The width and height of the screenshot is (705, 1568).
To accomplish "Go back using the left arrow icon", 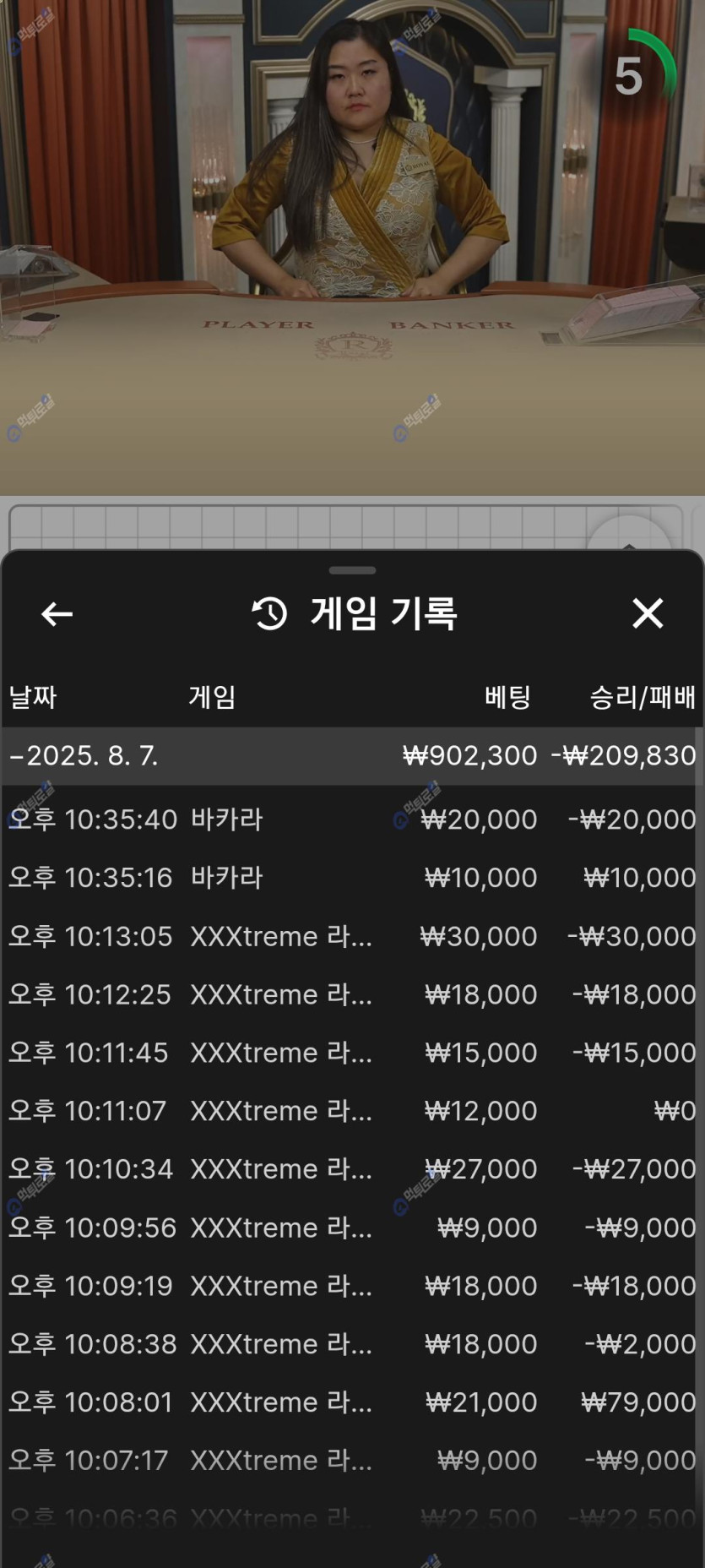I will click(57, 614).
